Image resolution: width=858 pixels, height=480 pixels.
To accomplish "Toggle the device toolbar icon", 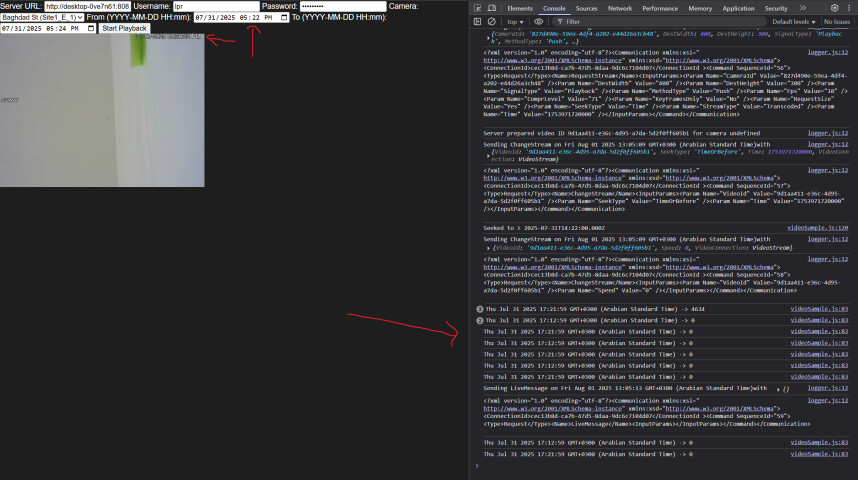I will coord(492,8).
